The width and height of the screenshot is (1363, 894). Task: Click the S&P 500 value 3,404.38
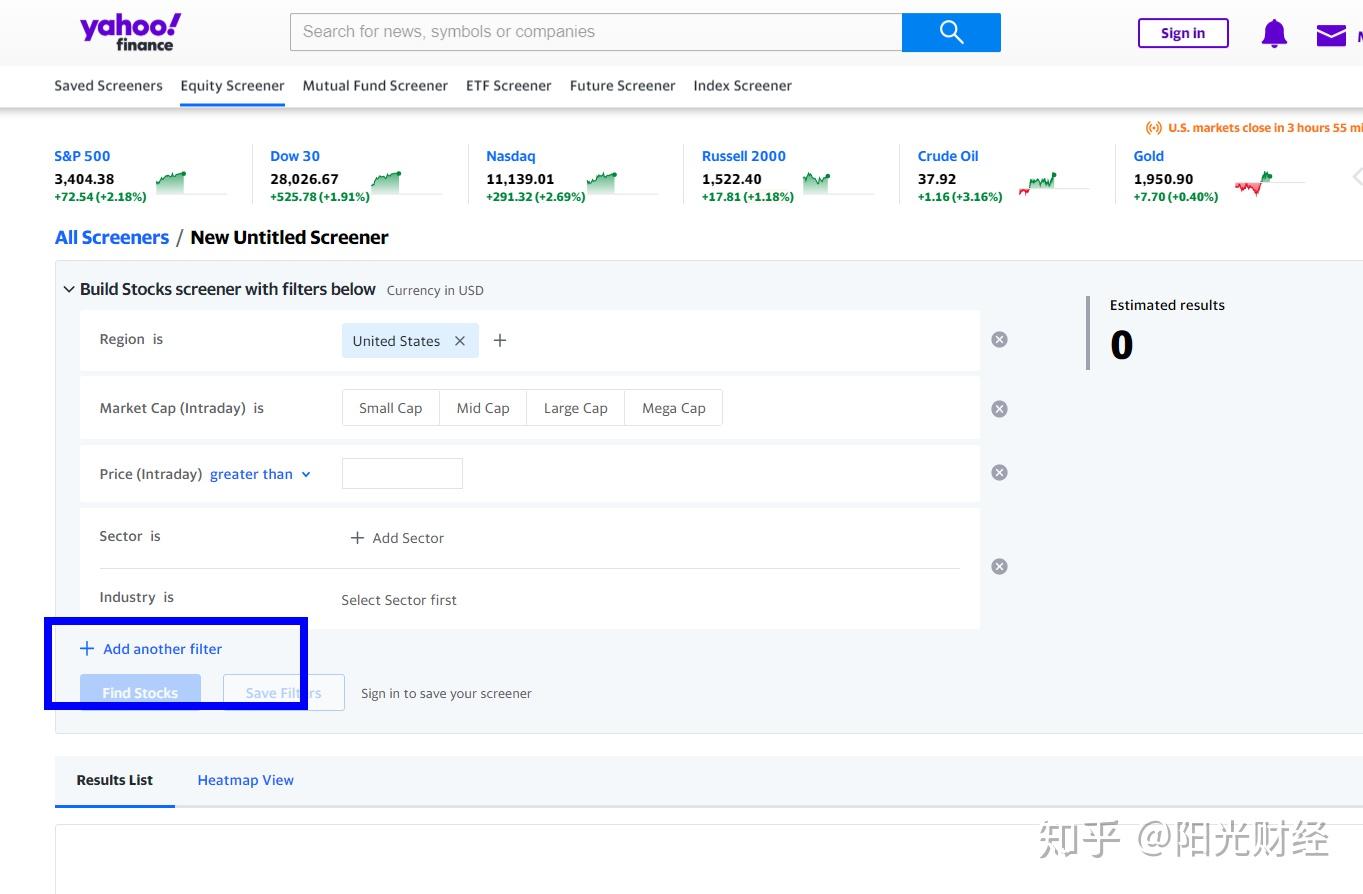click(84, 179)
